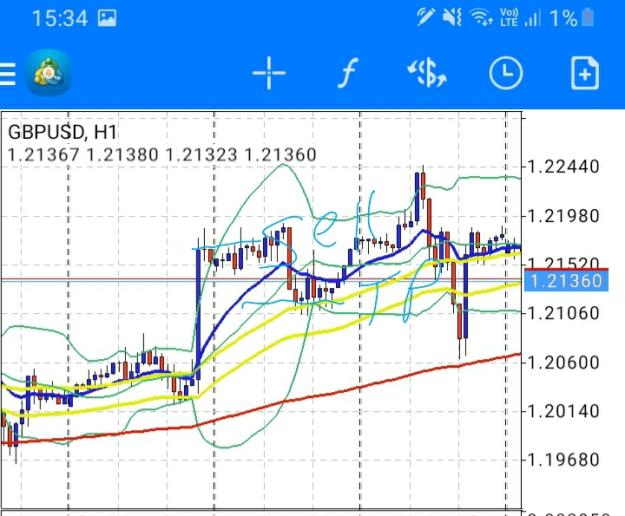625x516 pixels.
Task: Tap the cellular signal strength bars
Action: 533,18
